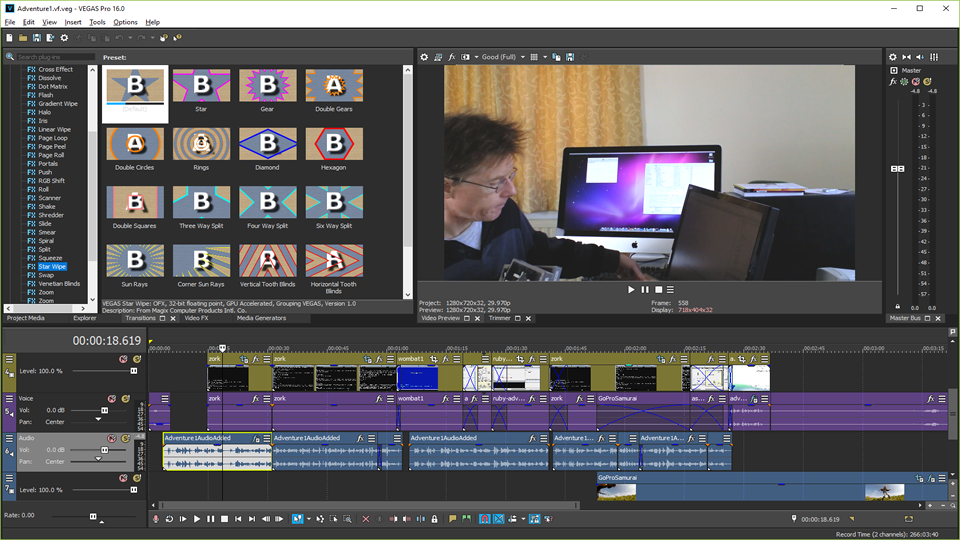Click the Play From Start icon in the transport bar
This screenshot has height=540, width=960.
coord(183,519)
